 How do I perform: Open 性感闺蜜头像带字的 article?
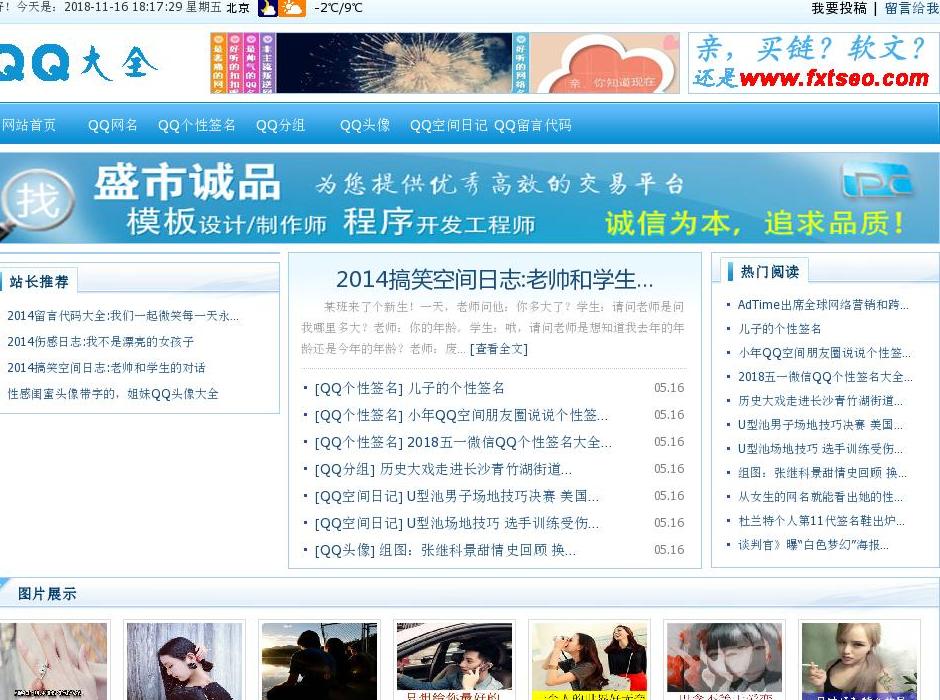coord(113,394)
